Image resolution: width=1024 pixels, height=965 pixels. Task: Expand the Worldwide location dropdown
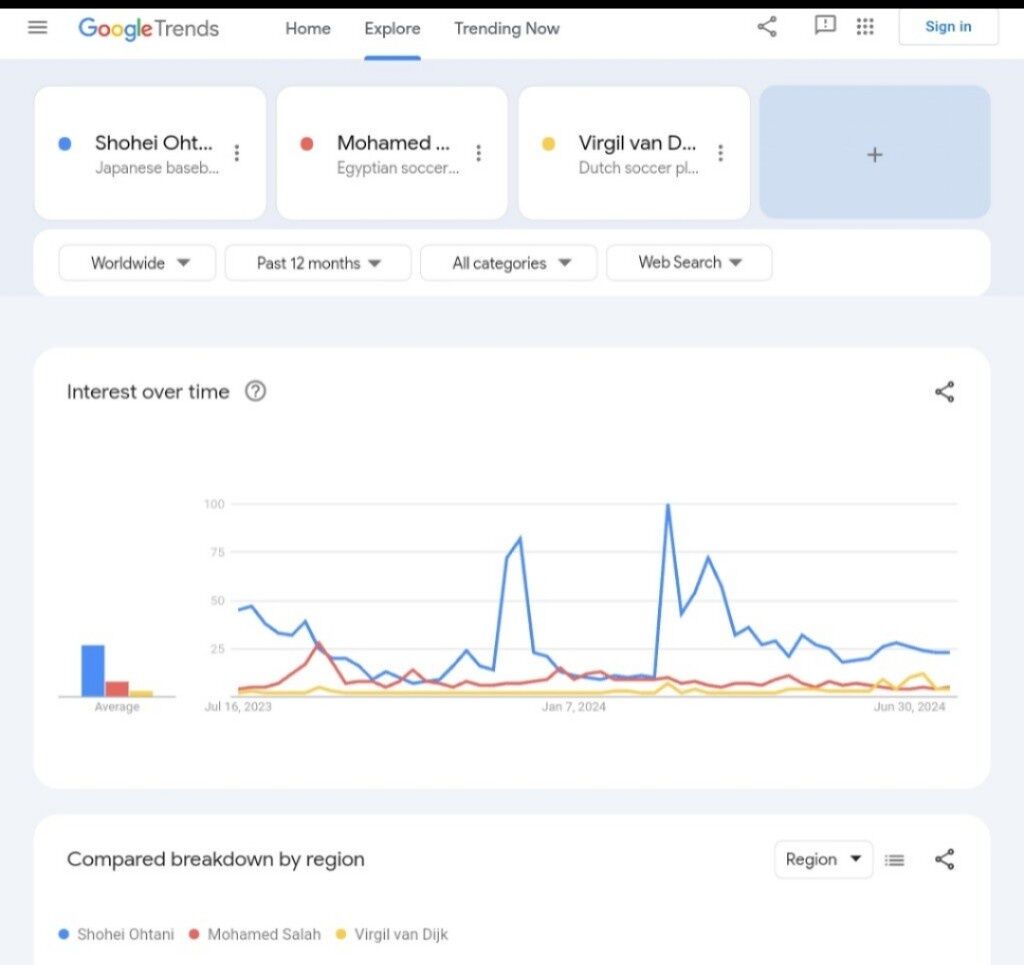click(x=138, y=263)
